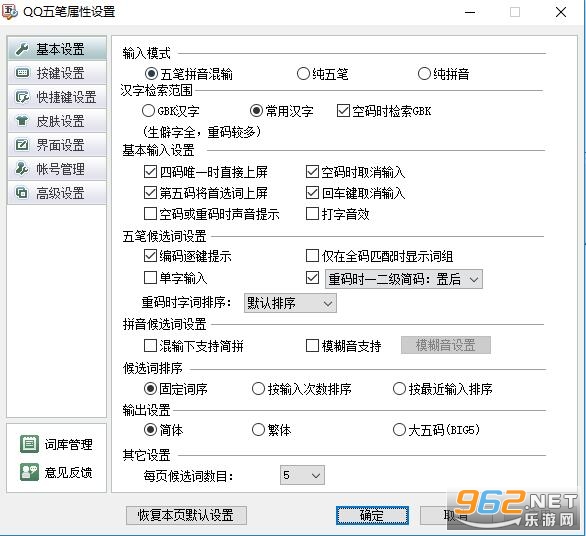Click the keyboard icon beside 按键设置
586x536 pixels.
coord(22,73)
